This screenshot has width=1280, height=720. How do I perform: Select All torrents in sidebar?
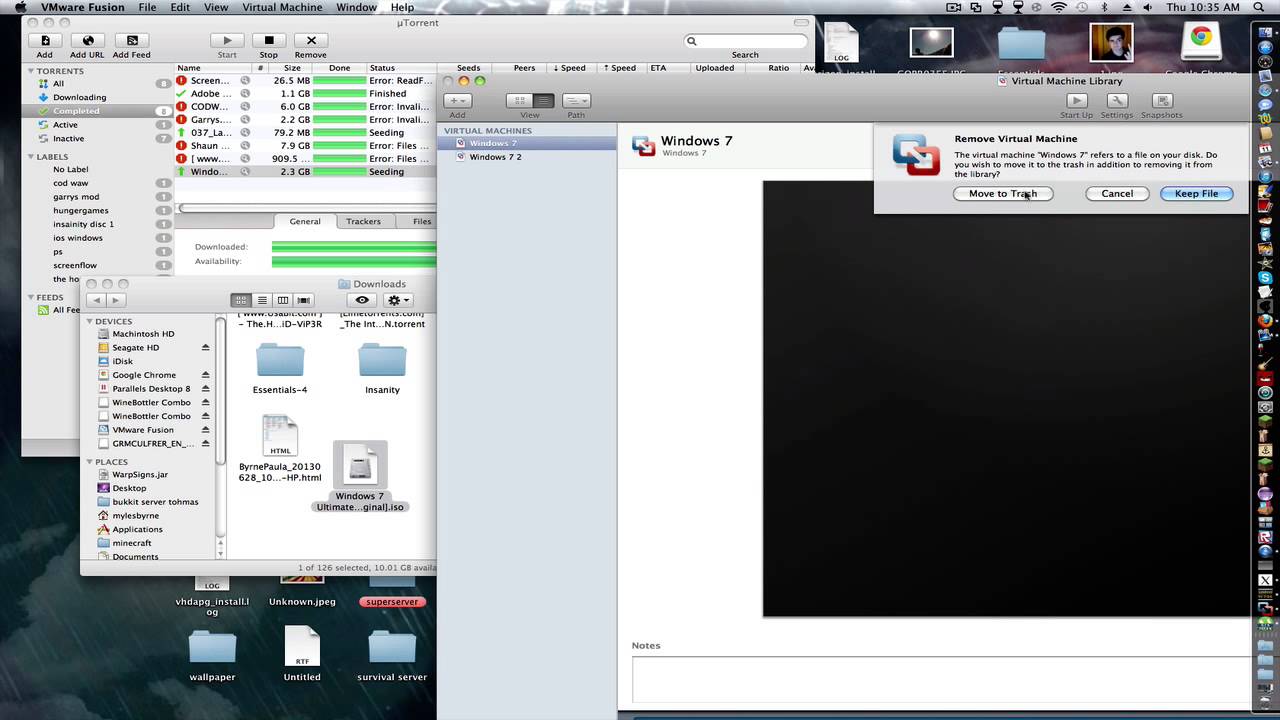click(58, 84)
